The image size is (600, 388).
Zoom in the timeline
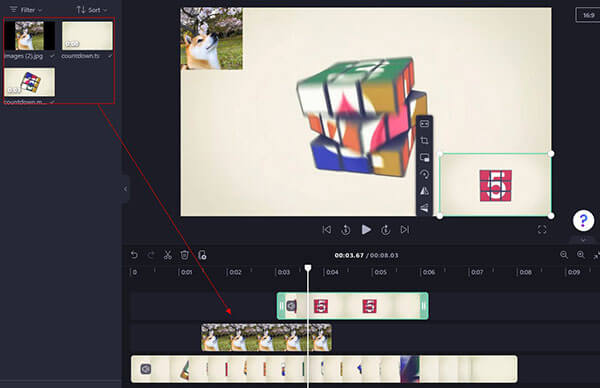(580, 255)
